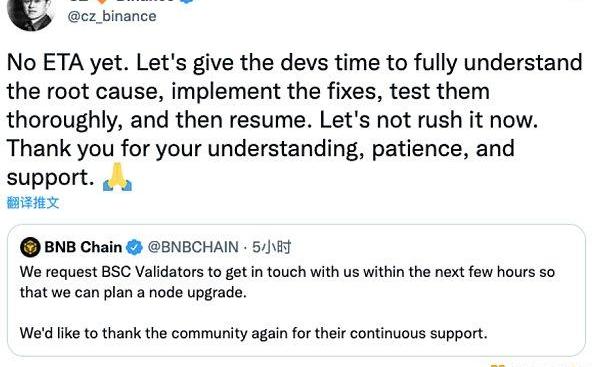Viewport: 600px width, 367px height.
Task: Click 'that we can plan a node upgrade' line
Action: click(133, 293)
